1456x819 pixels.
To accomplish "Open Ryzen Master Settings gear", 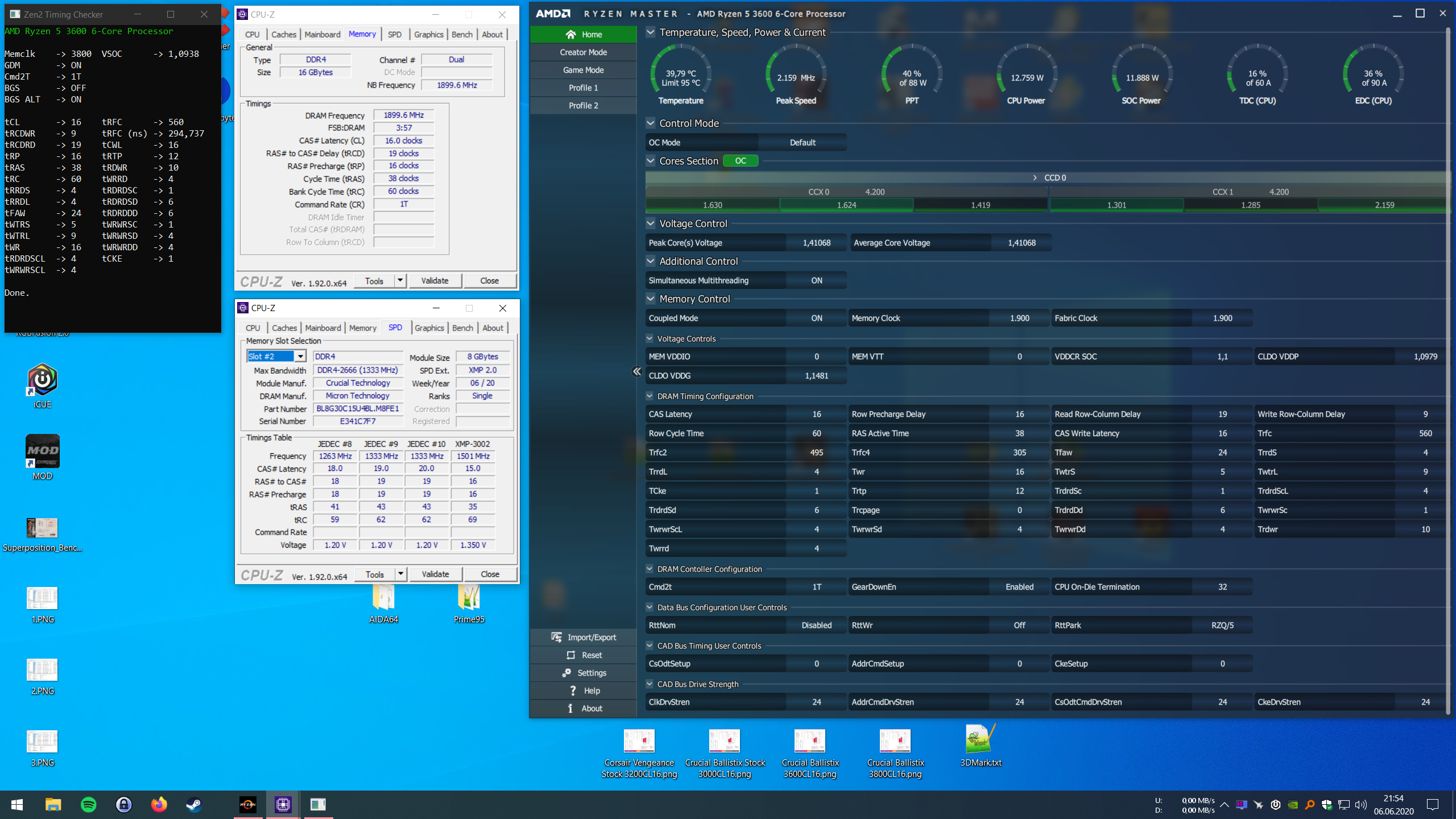I will pyautogui.click(x=566, y=673).
